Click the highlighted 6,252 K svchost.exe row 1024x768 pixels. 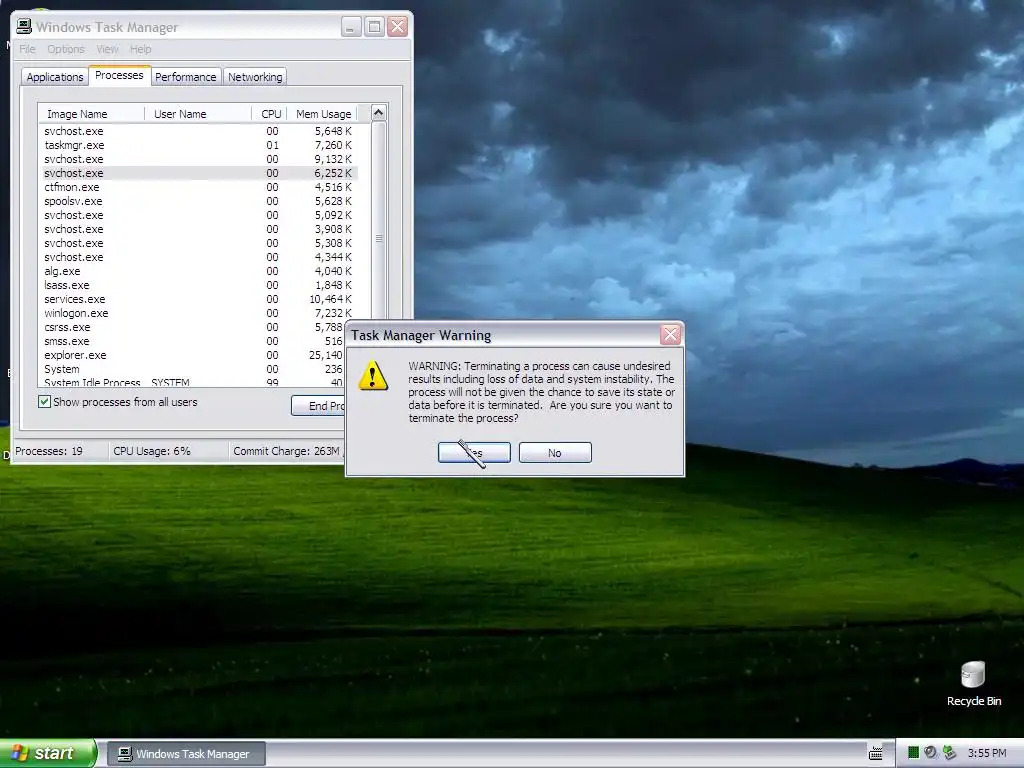pos(199,173)
